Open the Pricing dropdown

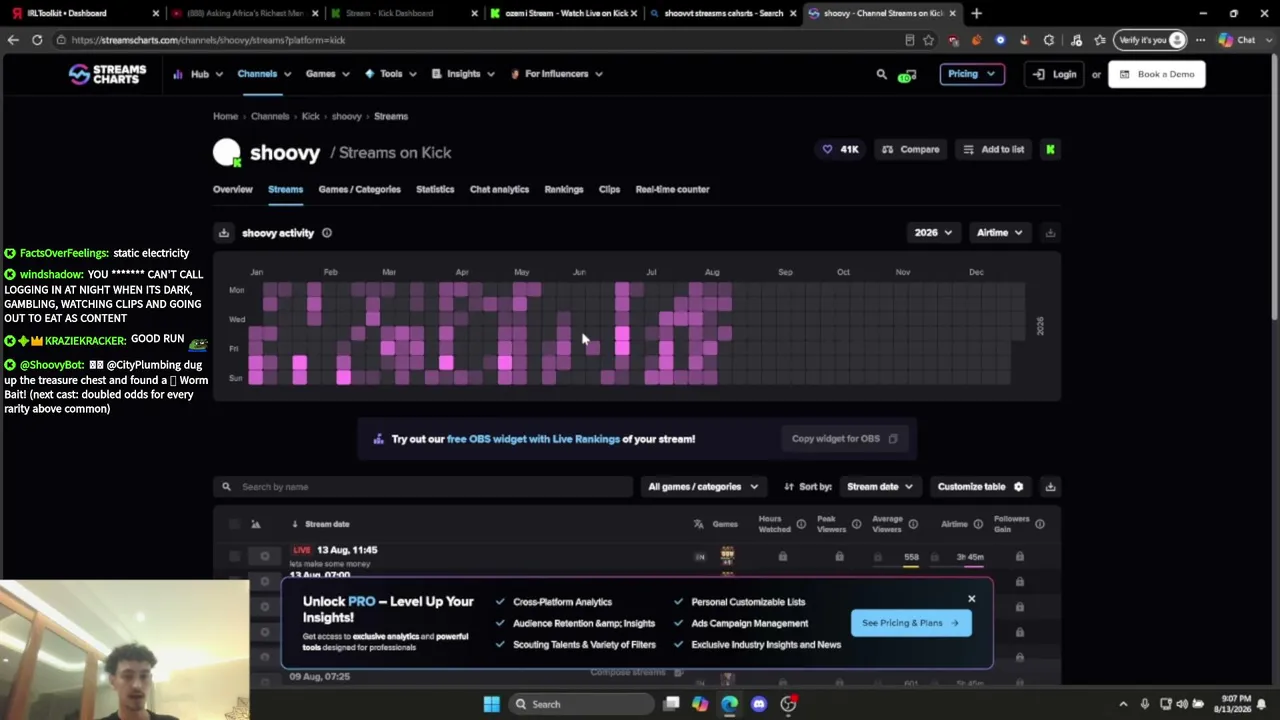(x=972, y=74)
